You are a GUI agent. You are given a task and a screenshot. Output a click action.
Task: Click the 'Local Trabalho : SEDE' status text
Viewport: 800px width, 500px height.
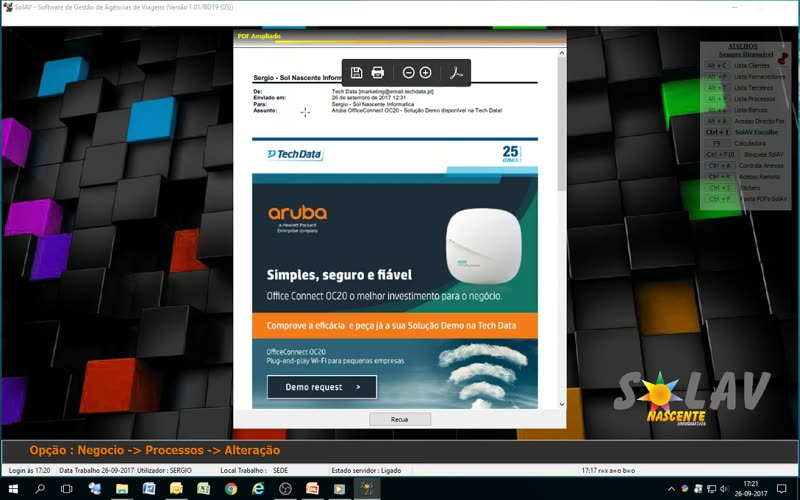click(x=254, y=470)
